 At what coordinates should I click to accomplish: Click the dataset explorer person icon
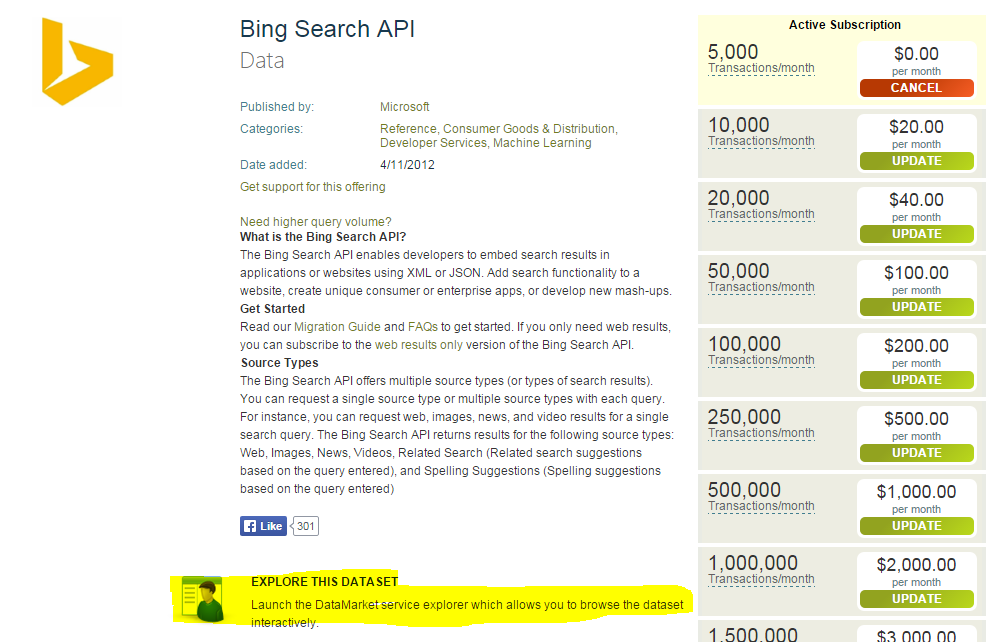[203, 599]
